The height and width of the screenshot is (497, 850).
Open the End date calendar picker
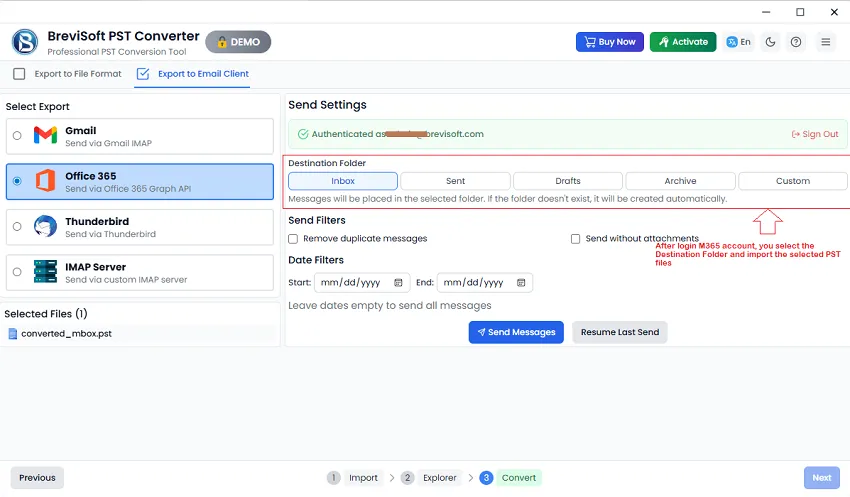pos(521,282)
